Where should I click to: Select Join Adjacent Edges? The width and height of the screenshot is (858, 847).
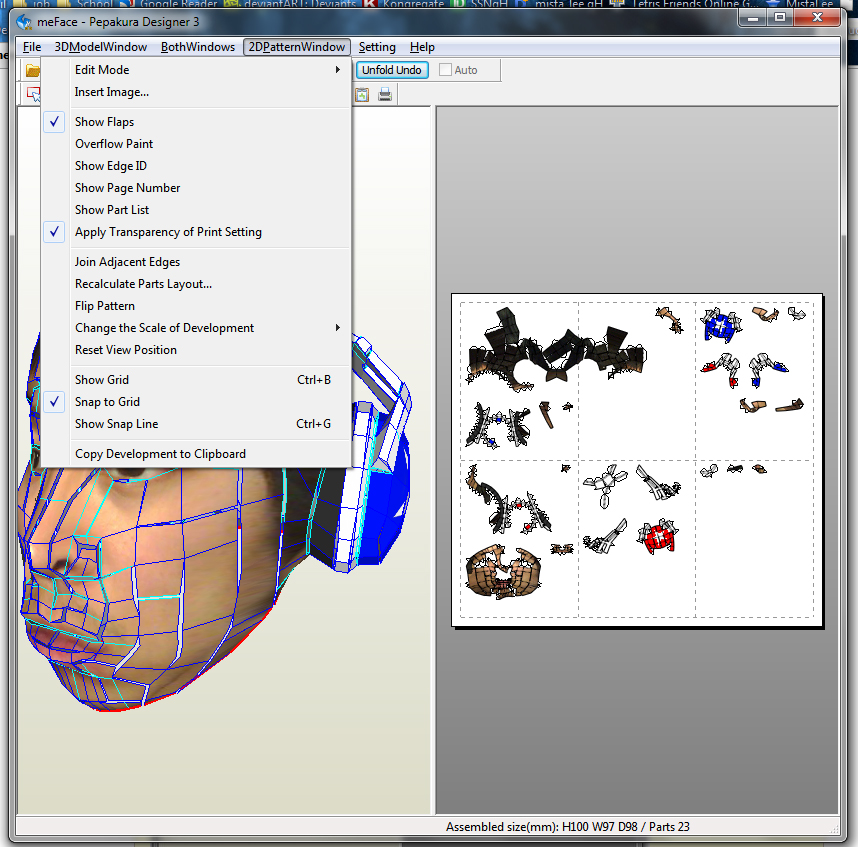pos(196,262)
